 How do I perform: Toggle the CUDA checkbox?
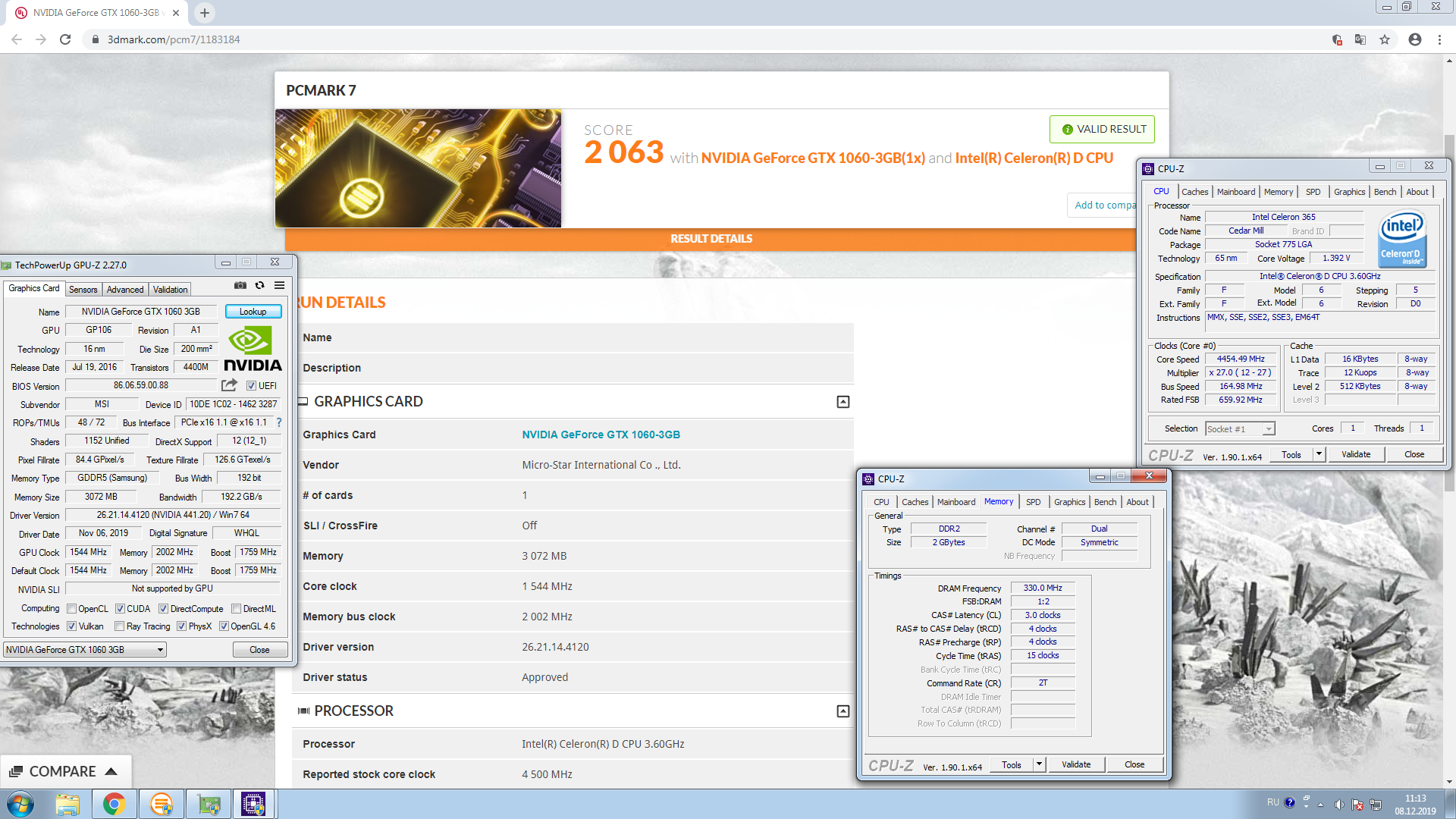pyautogui.click(x=120, y=609)
